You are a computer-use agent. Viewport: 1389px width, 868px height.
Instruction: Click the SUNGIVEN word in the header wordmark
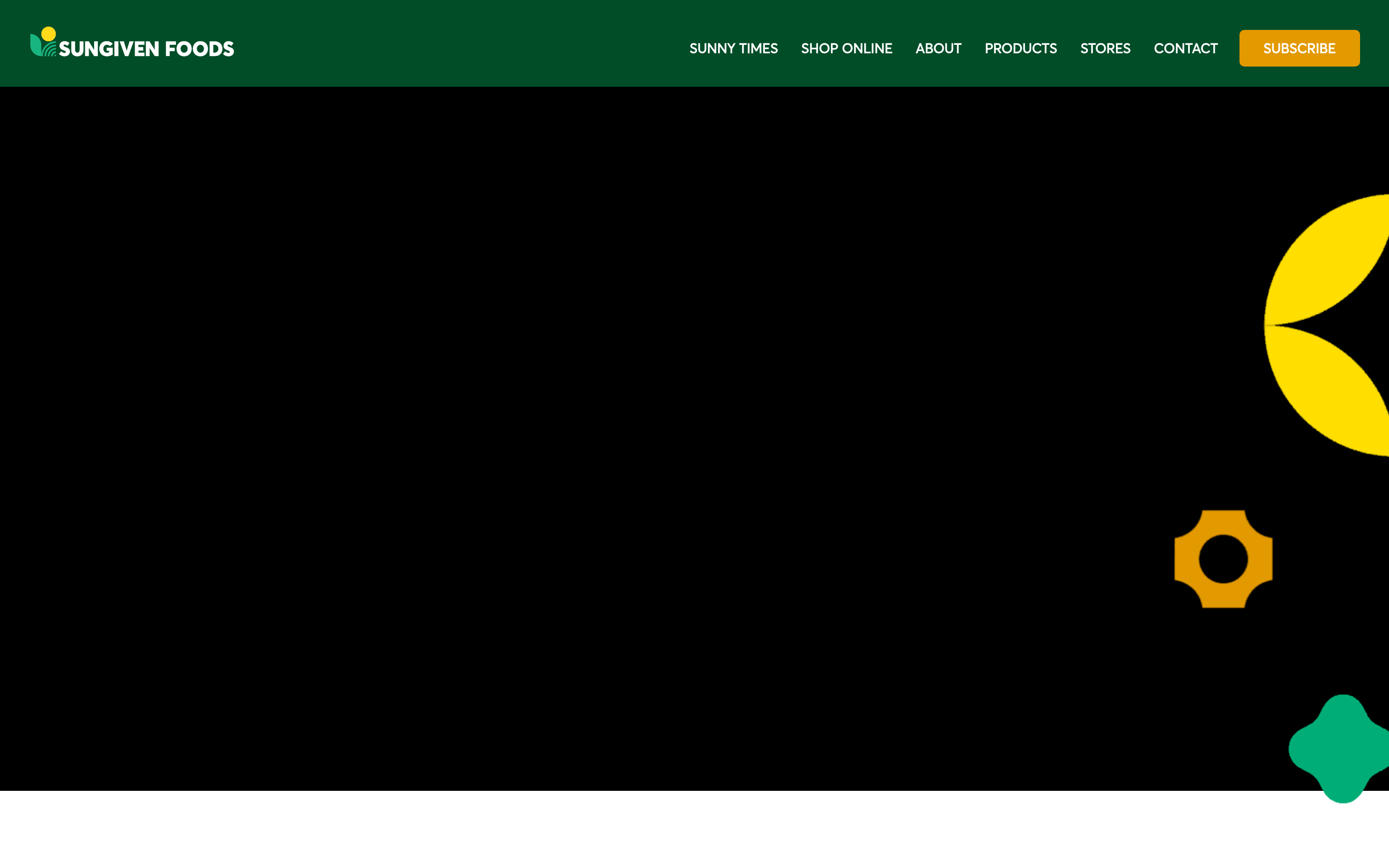click(x=109, y=49)
